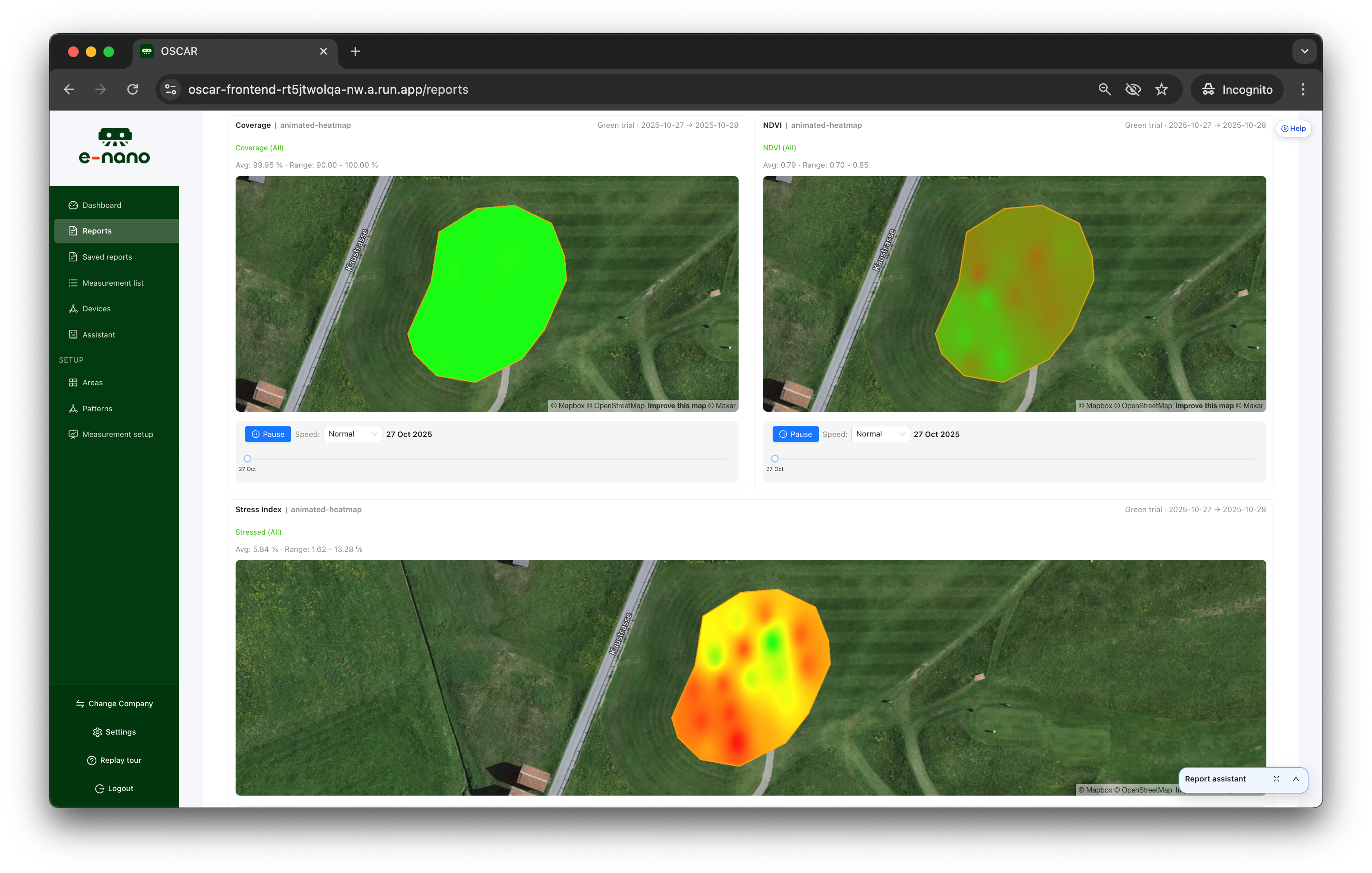The width and height of the screenshot is (1372, 873).
Task: Open the Assistant panel
Action: point(99,334)
